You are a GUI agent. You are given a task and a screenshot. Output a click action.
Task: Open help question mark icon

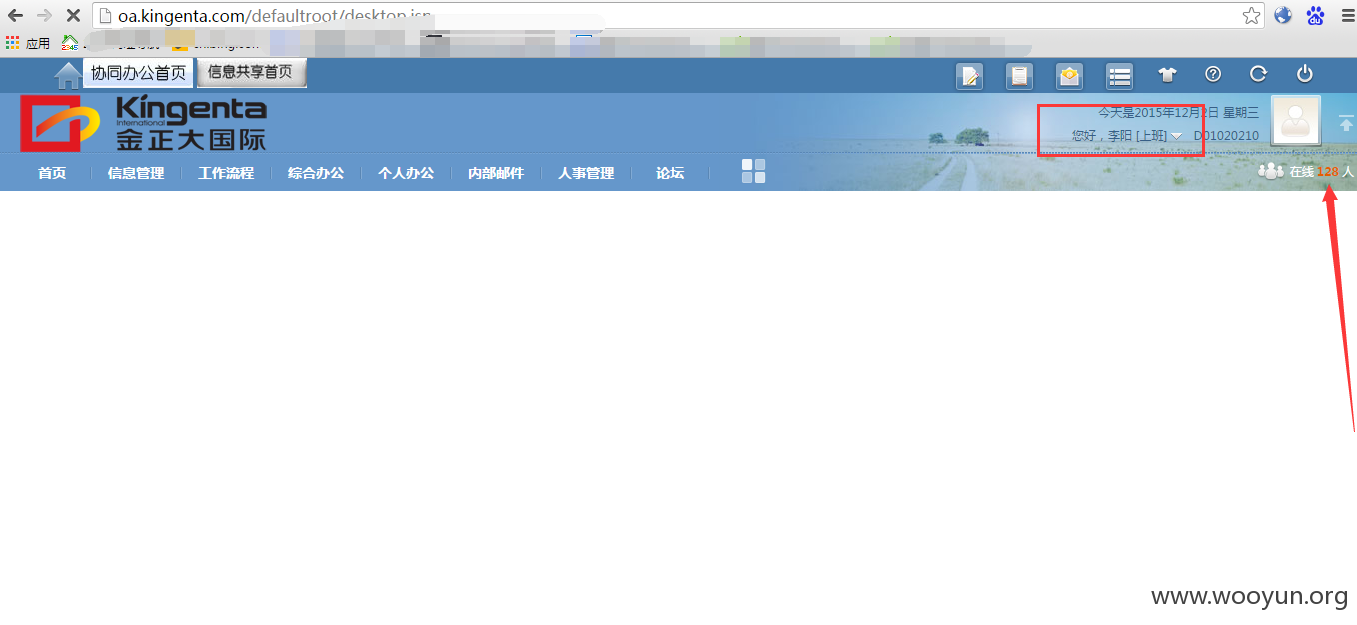tap(1213, 74)
